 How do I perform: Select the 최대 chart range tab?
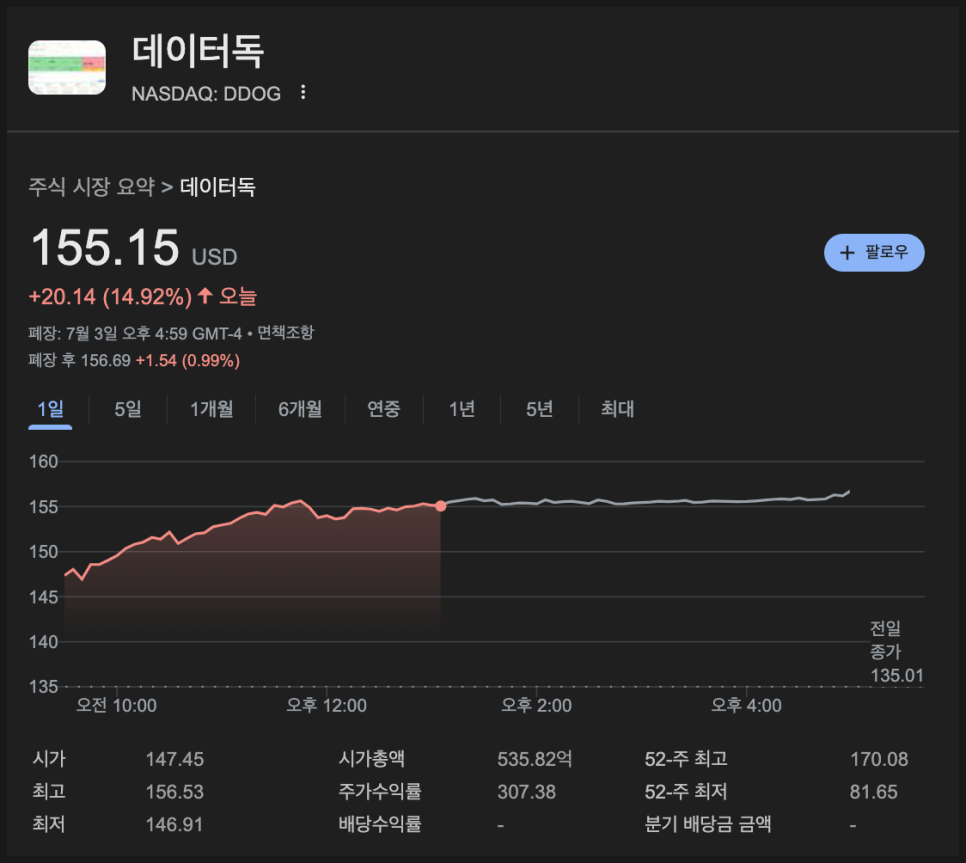click(x=617, y=409)
